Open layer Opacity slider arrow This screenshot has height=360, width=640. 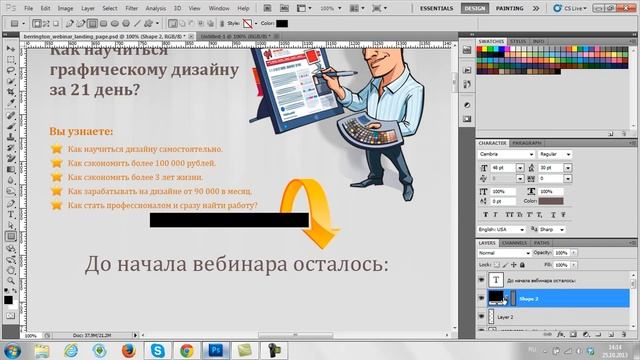tap(573, 253)
